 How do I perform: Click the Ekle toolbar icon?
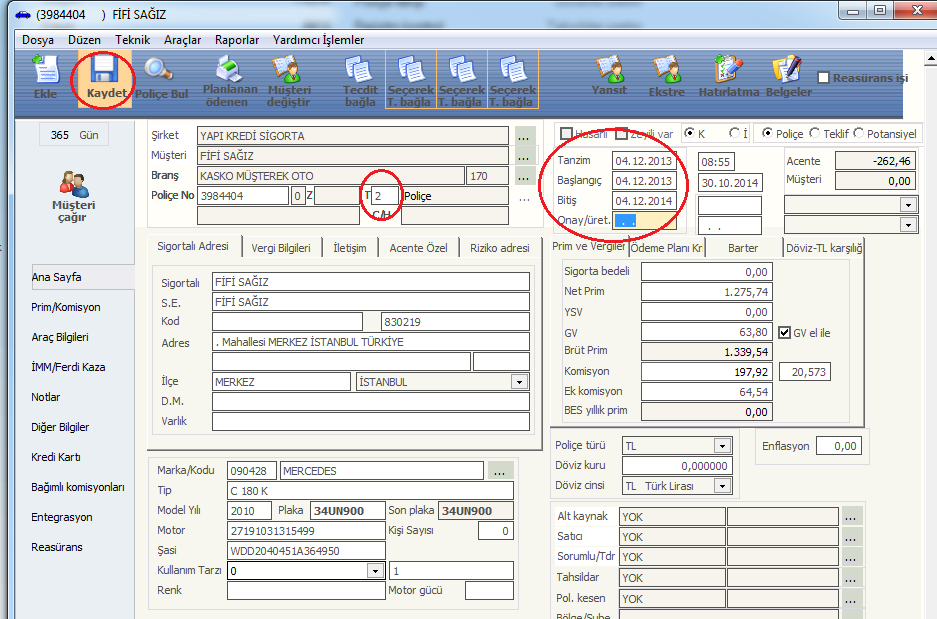[x=44, y=78]
